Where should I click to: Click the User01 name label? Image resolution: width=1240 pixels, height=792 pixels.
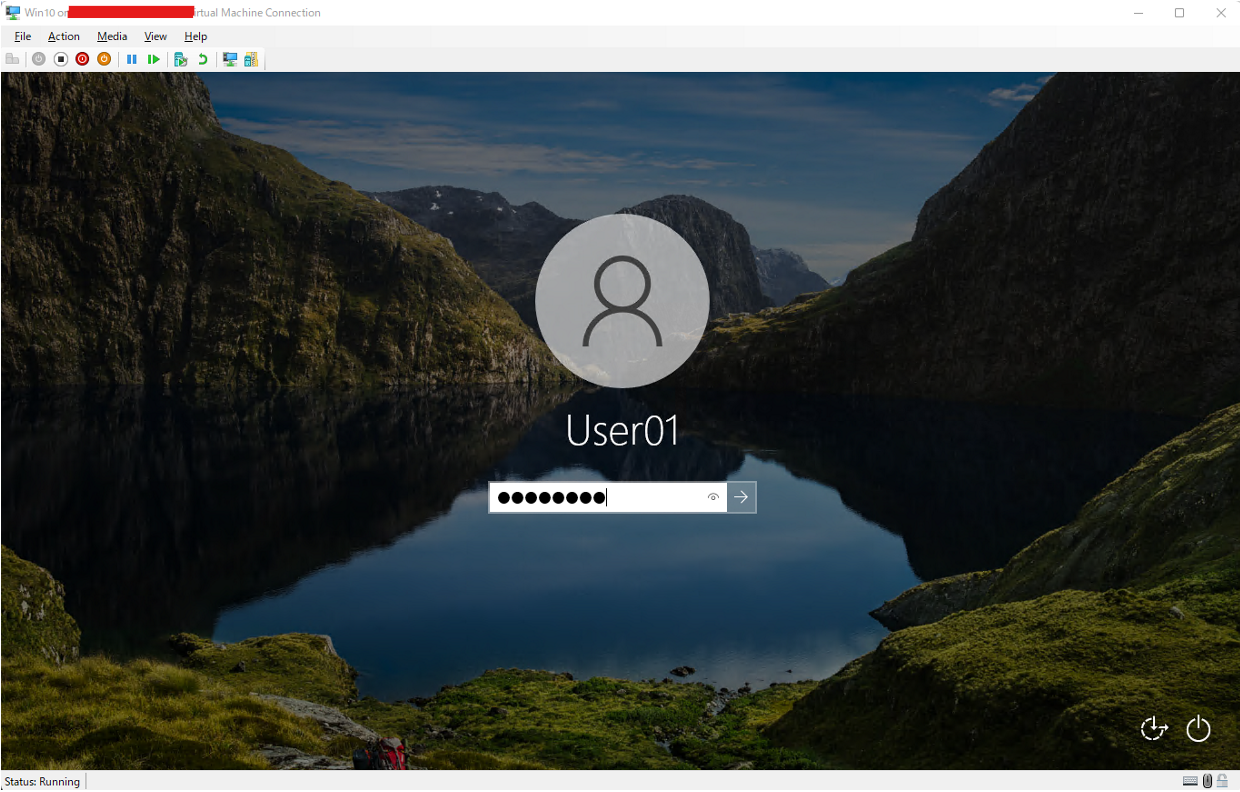tap(622, 431)
